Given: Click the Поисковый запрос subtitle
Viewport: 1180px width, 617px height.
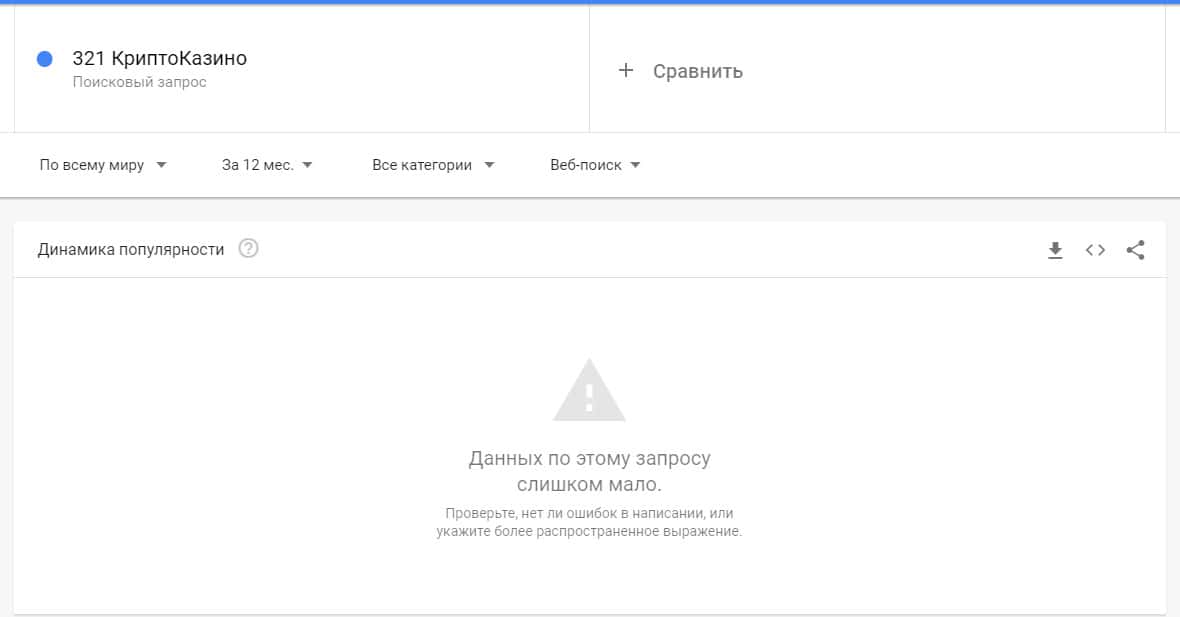Looking at the screenshot, I should pyautogui.click(x=139, y=82).
